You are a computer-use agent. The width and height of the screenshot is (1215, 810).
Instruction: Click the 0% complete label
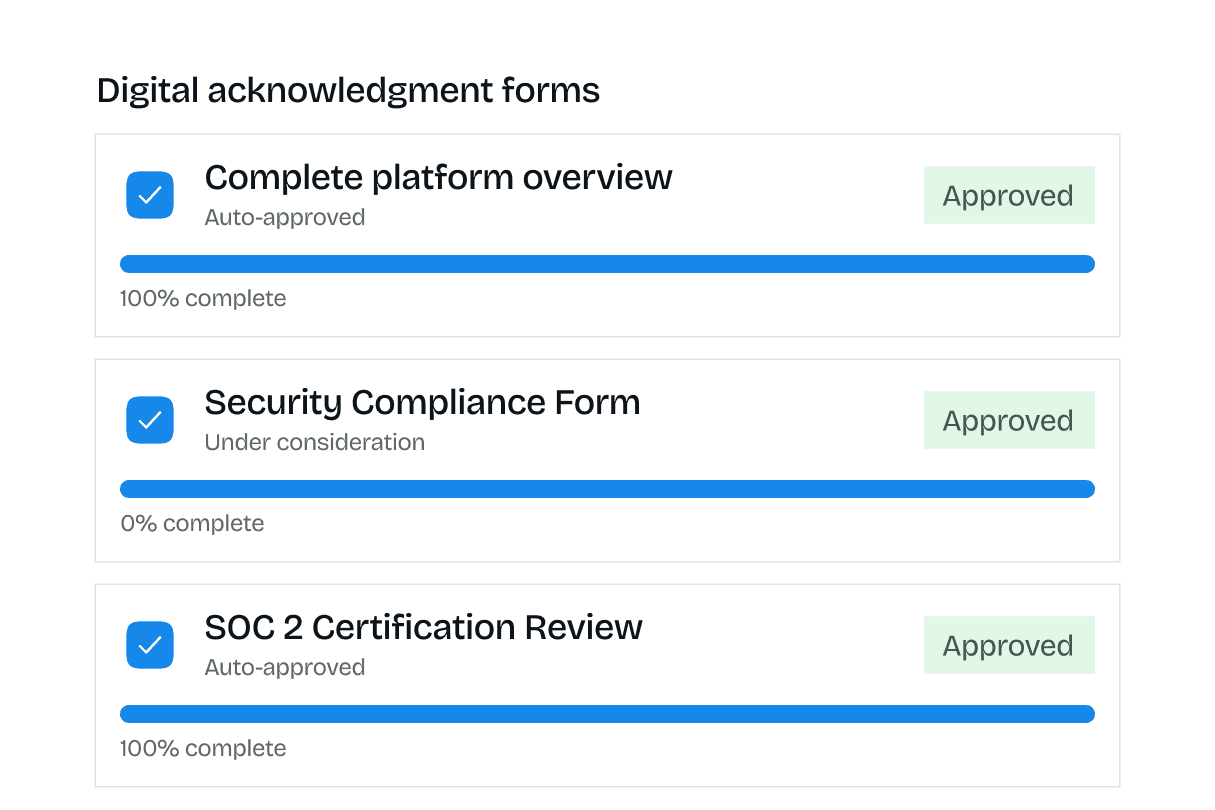(x=192, y=523)
